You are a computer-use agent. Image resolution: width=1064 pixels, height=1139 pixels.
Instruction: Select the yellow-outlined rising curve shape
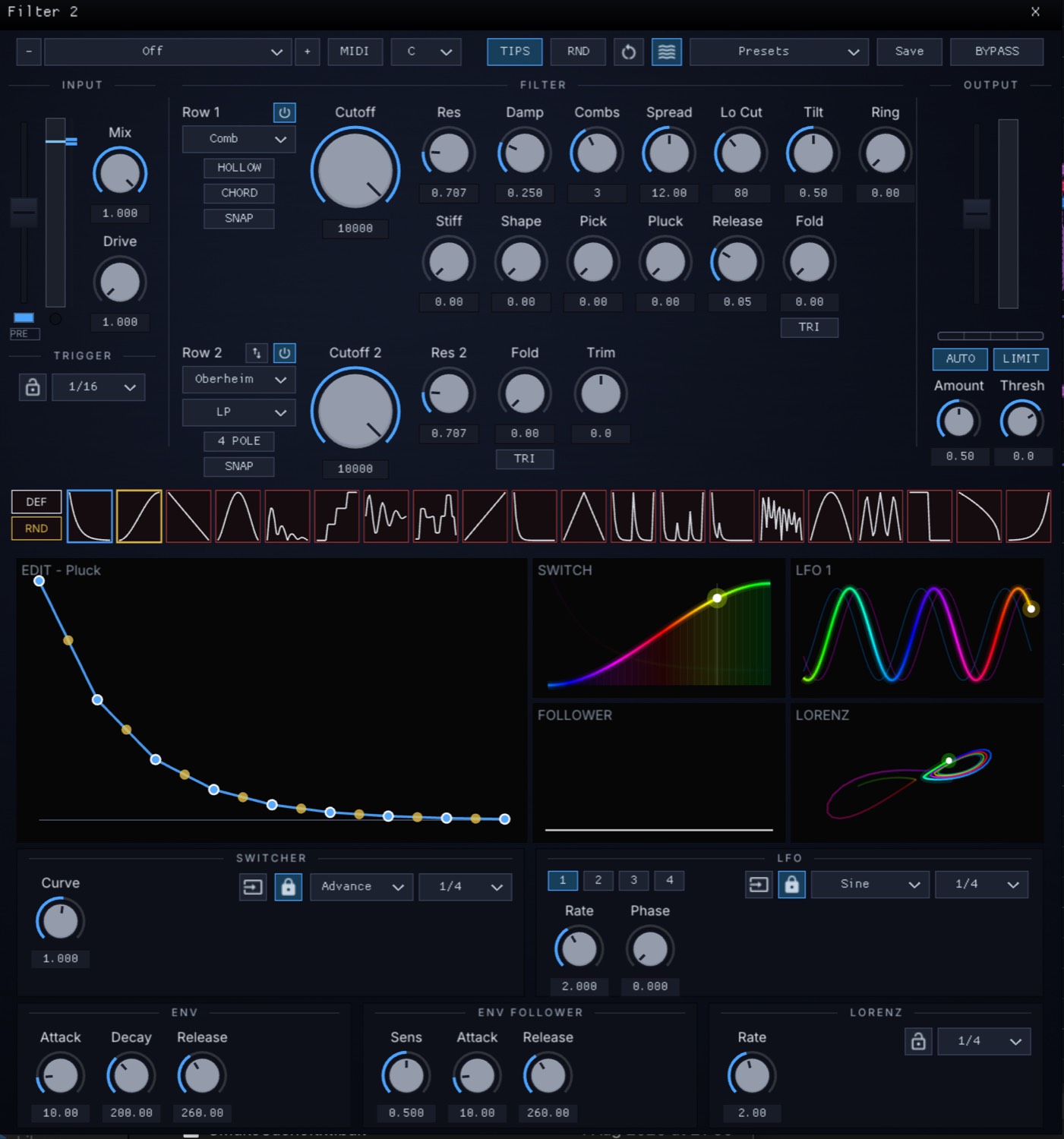[139, 516]
